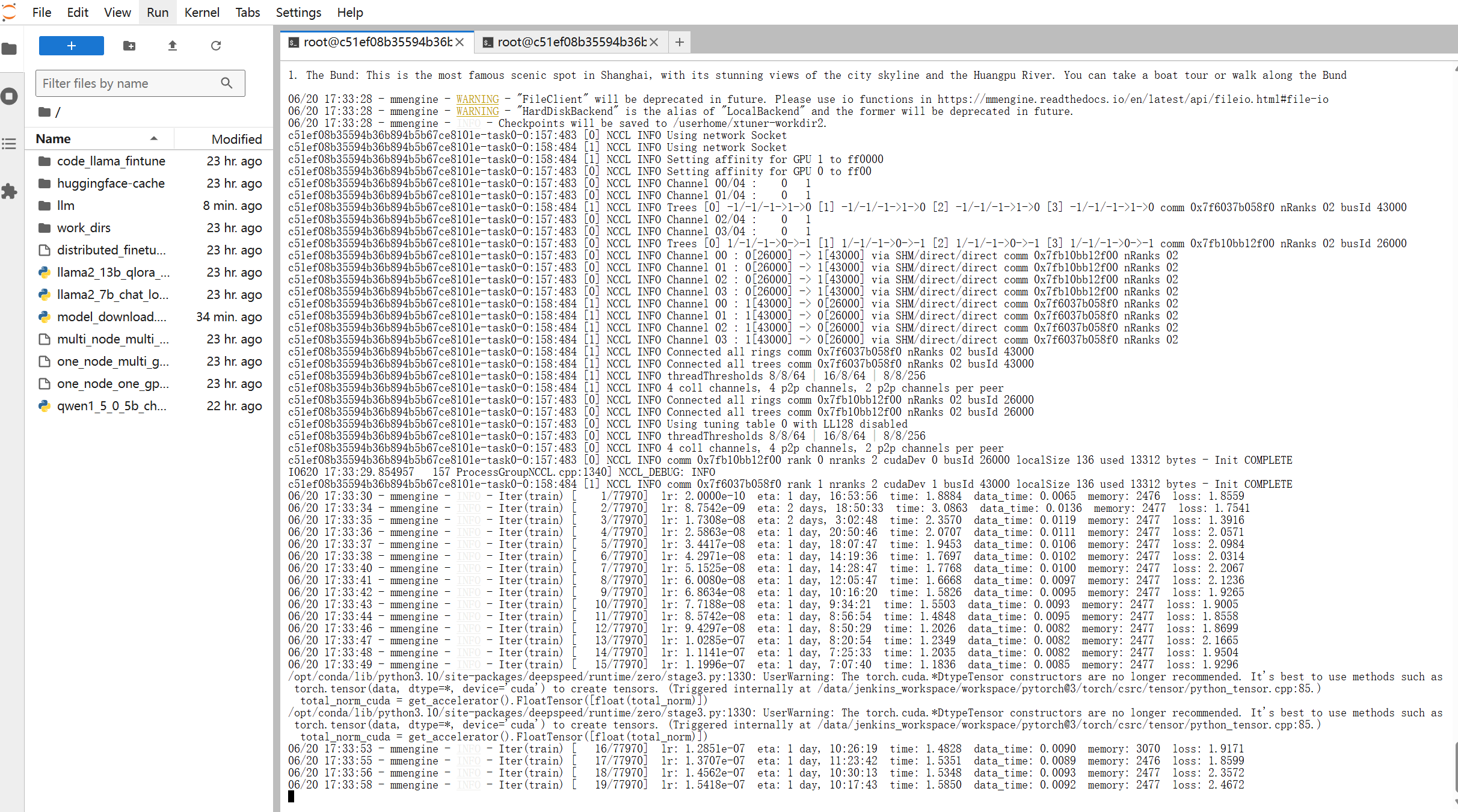Open the Settings menu

click(298, 12)
